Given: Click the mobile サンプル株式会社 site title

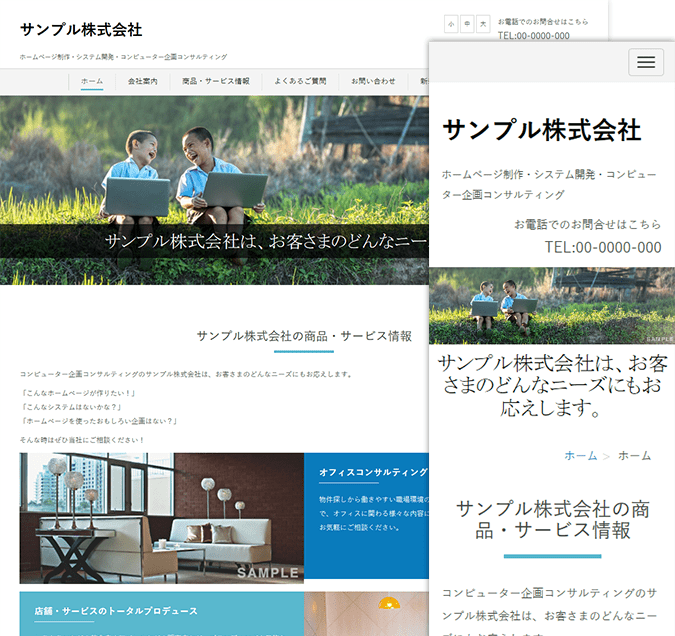Looking at the screenshot, I should tap(541, 130).
